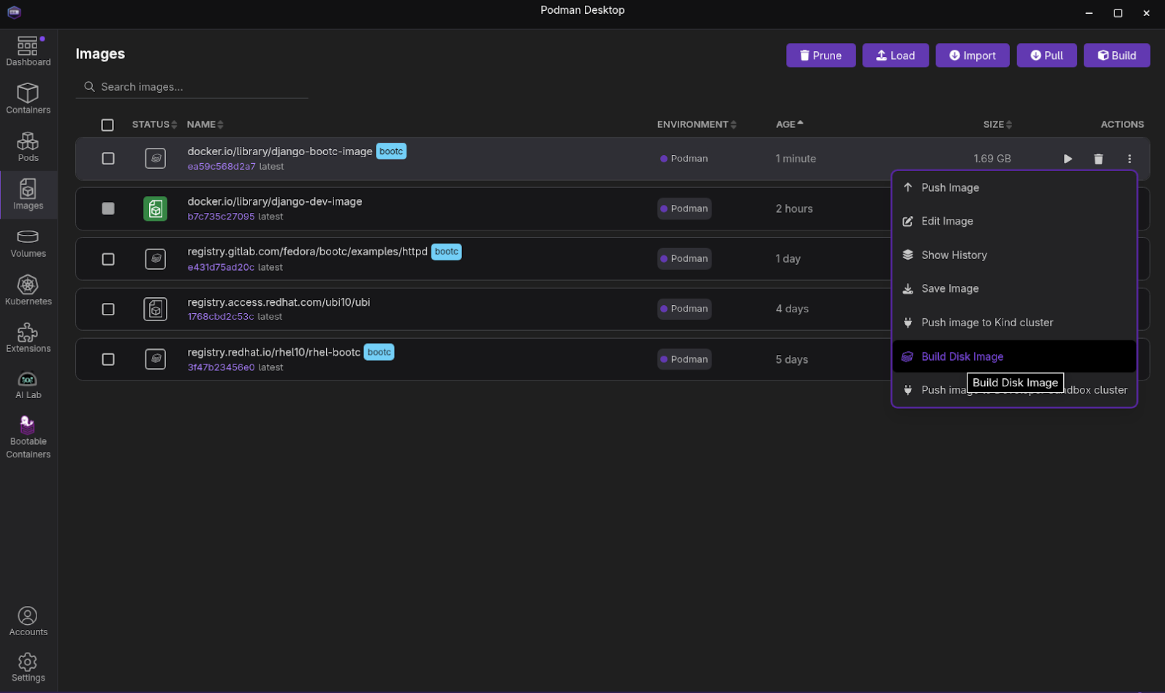Run the django-bootc-image with play icon
Image resolution: width=1165 pixels, height=693 pixels.
(x=1068, y=159)
